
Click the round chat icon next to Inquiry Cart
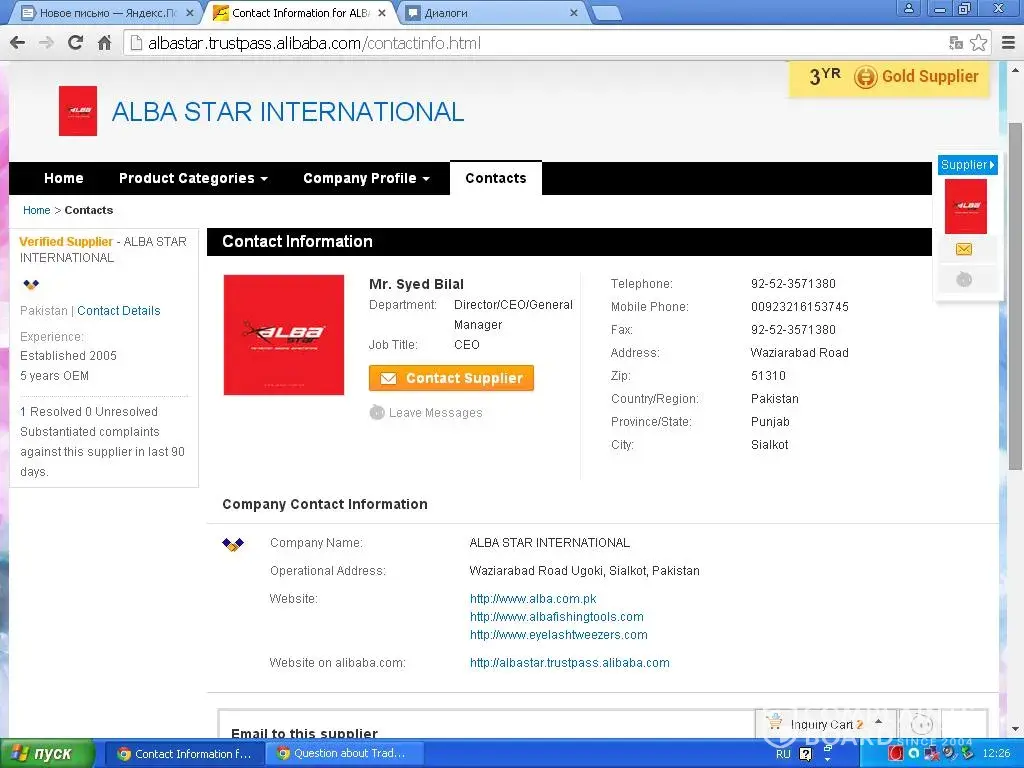(921, 724)
